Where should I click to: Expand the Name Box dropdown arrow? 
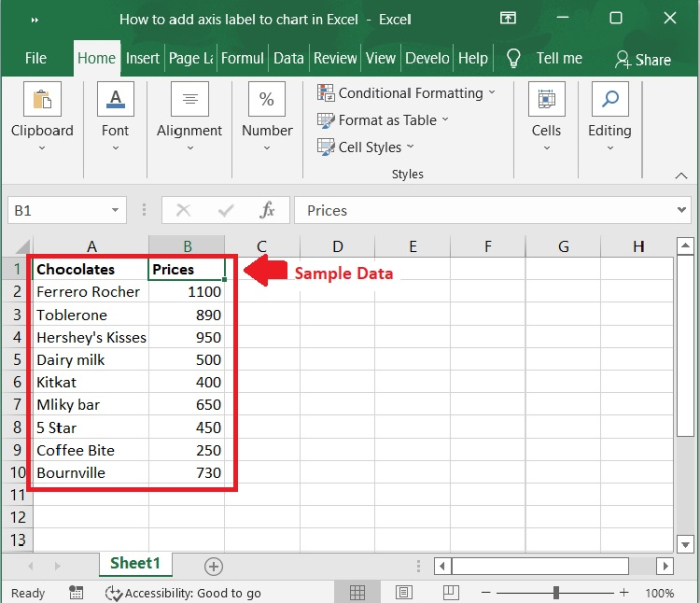[x=115, y=210]
